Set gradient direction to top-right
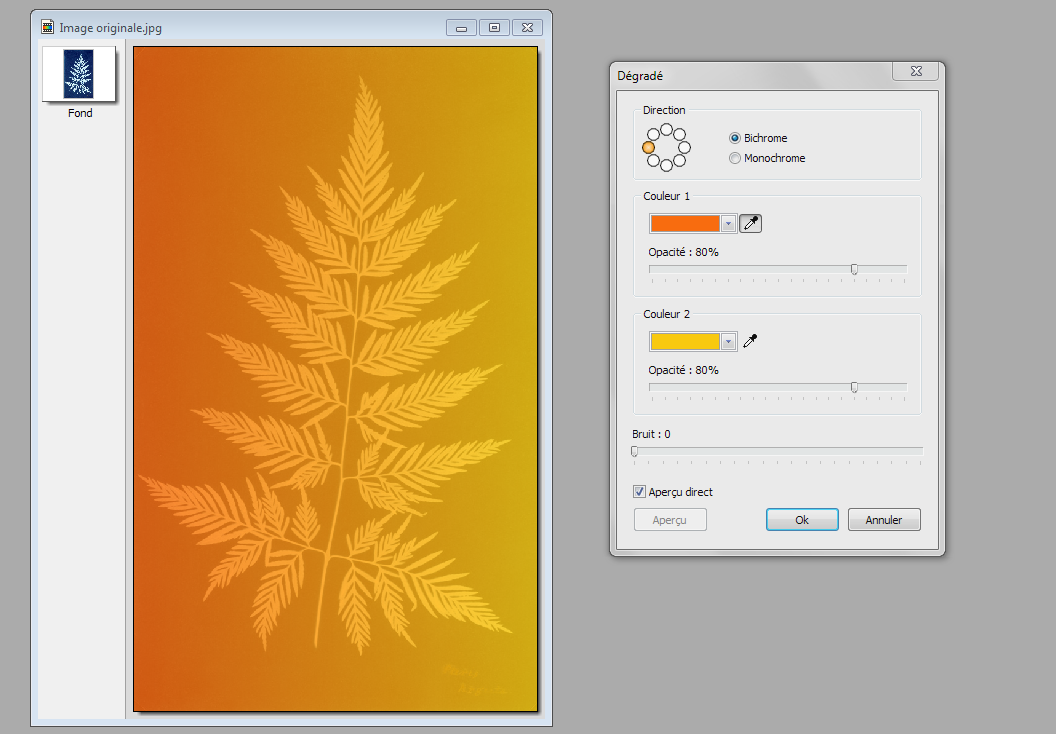 (x=679, y=134)
